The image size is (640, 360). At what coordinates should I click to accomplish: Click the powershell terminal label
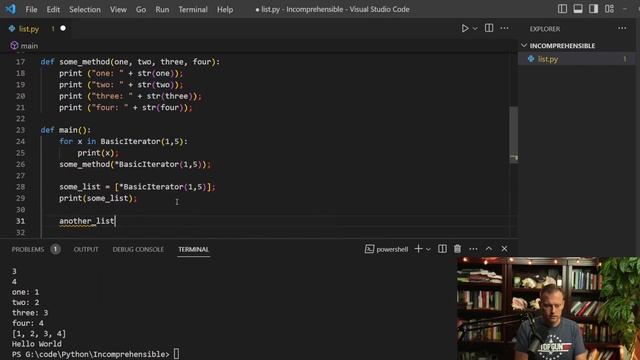pyautogui.click(x=392, y=249)
